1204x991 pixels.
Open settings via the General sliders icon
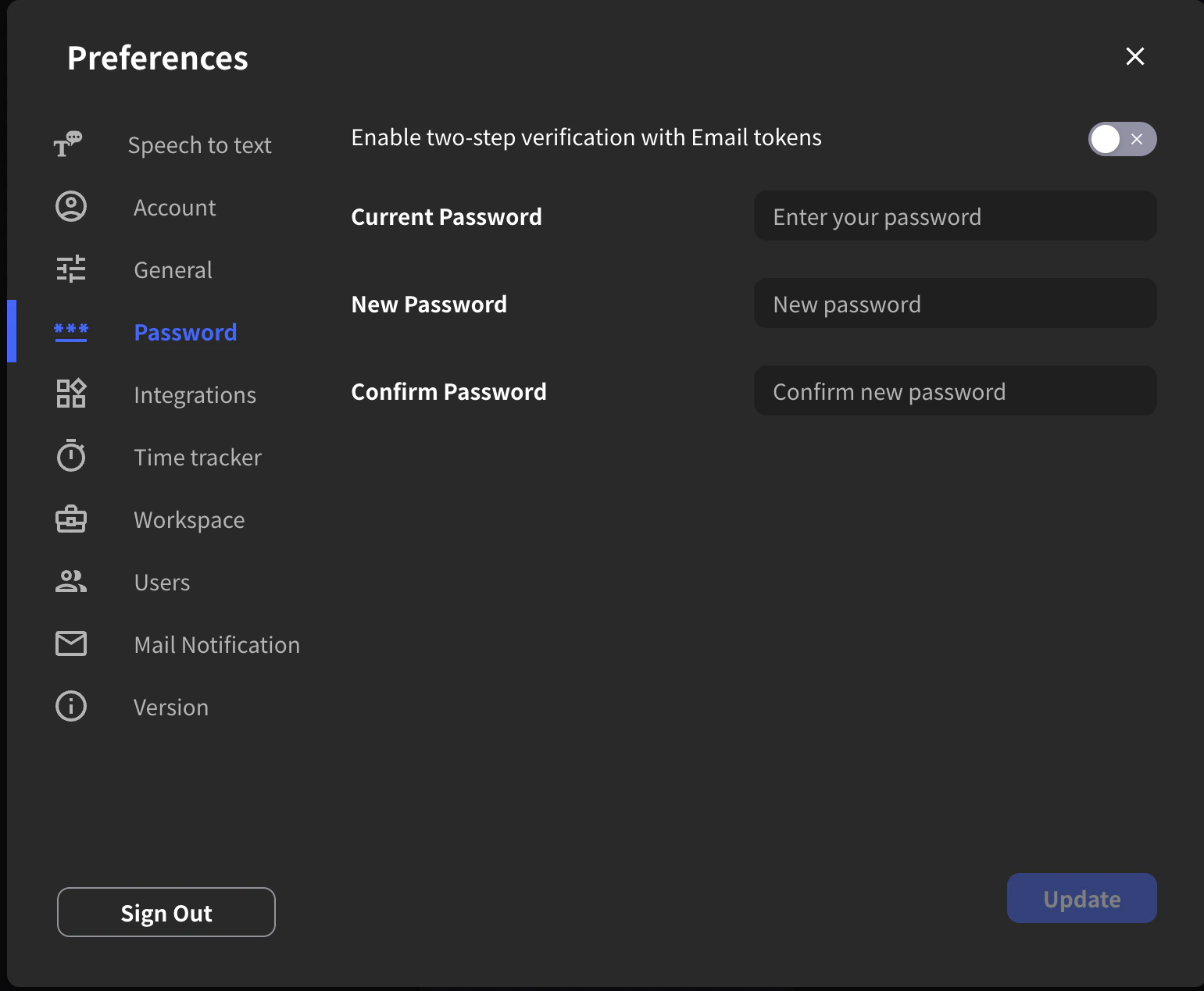click(70, 269)
